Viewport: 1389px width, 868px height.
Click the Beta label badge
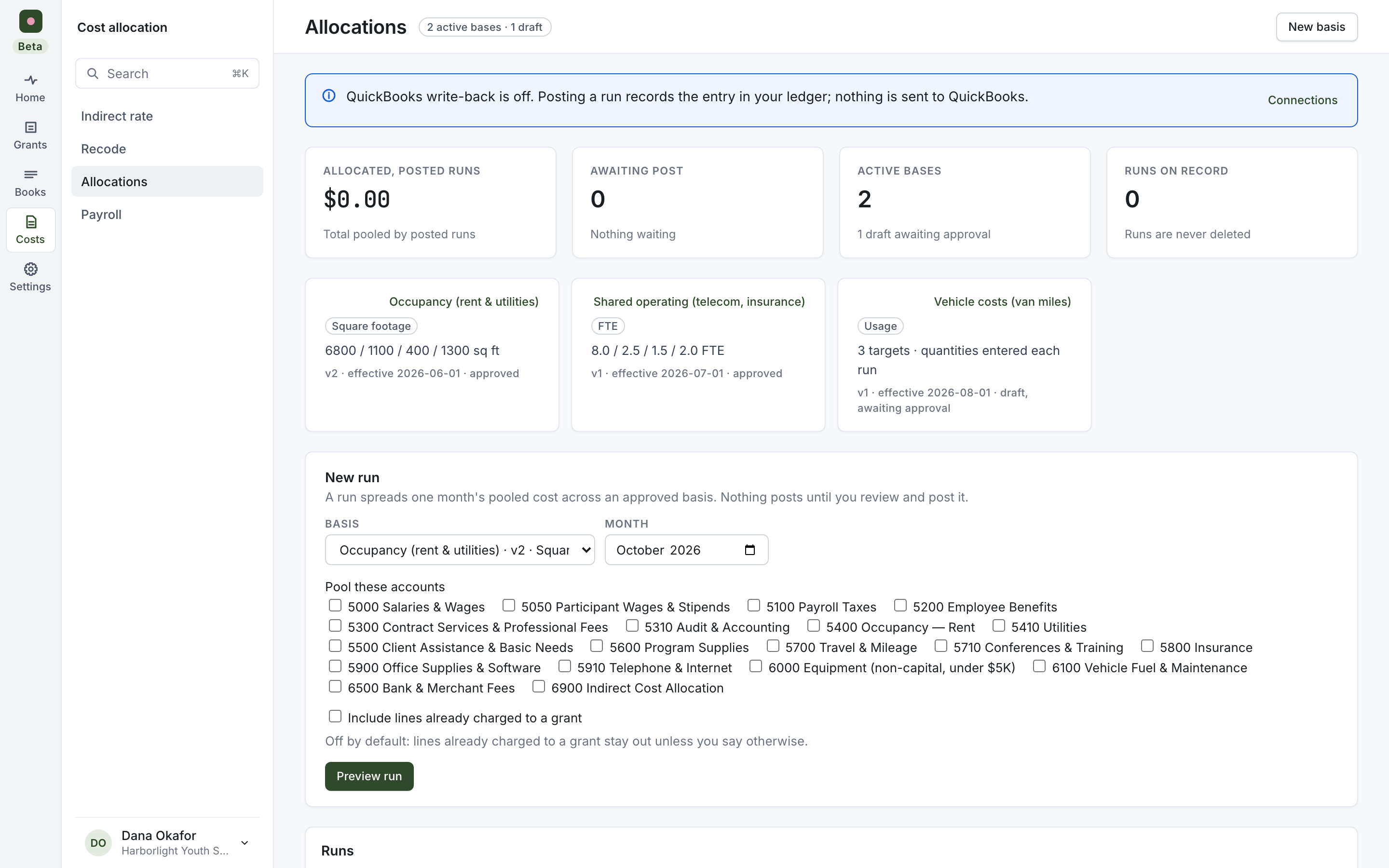(x=30, y=46)
